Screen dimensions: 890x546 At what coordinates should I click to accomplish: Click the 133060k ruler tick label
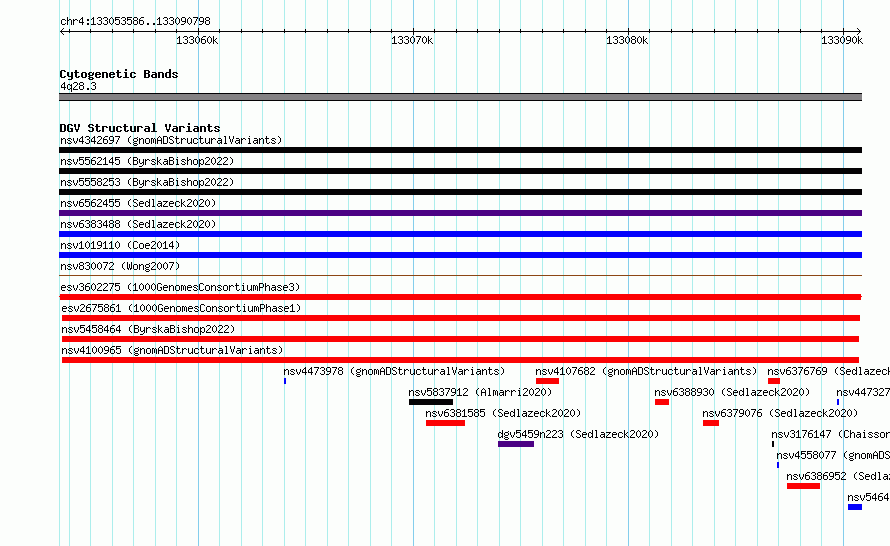[197, 40]
